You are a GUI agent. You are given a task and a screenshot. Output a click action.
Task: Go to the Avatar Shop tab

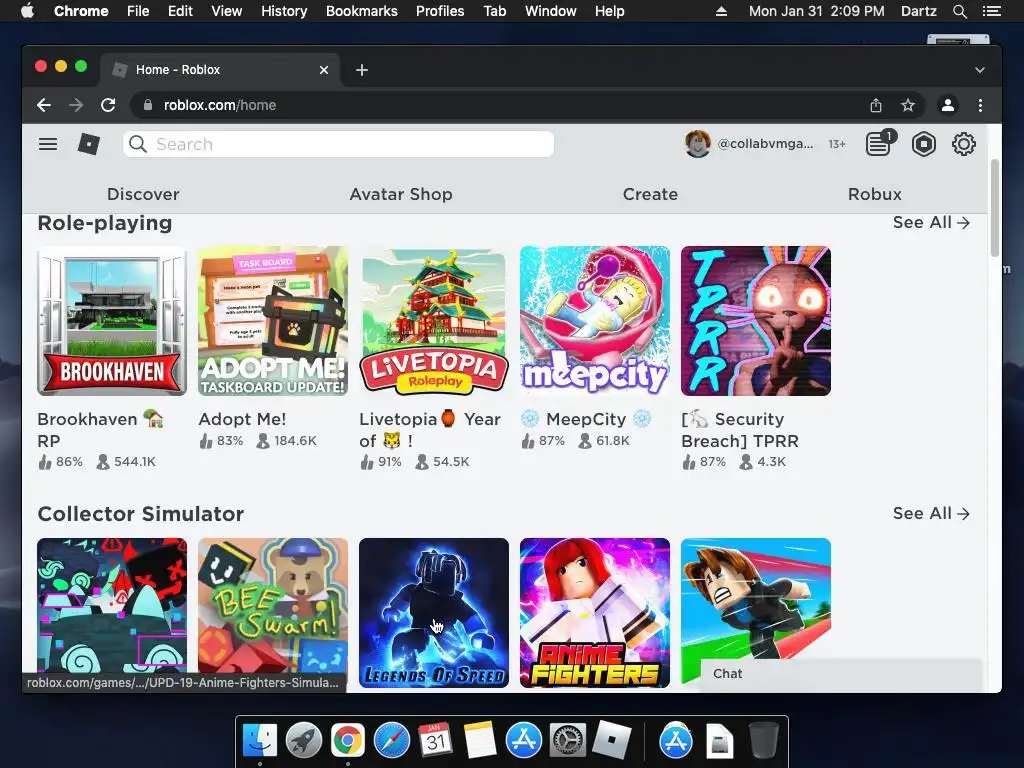(x=401, y=194)
